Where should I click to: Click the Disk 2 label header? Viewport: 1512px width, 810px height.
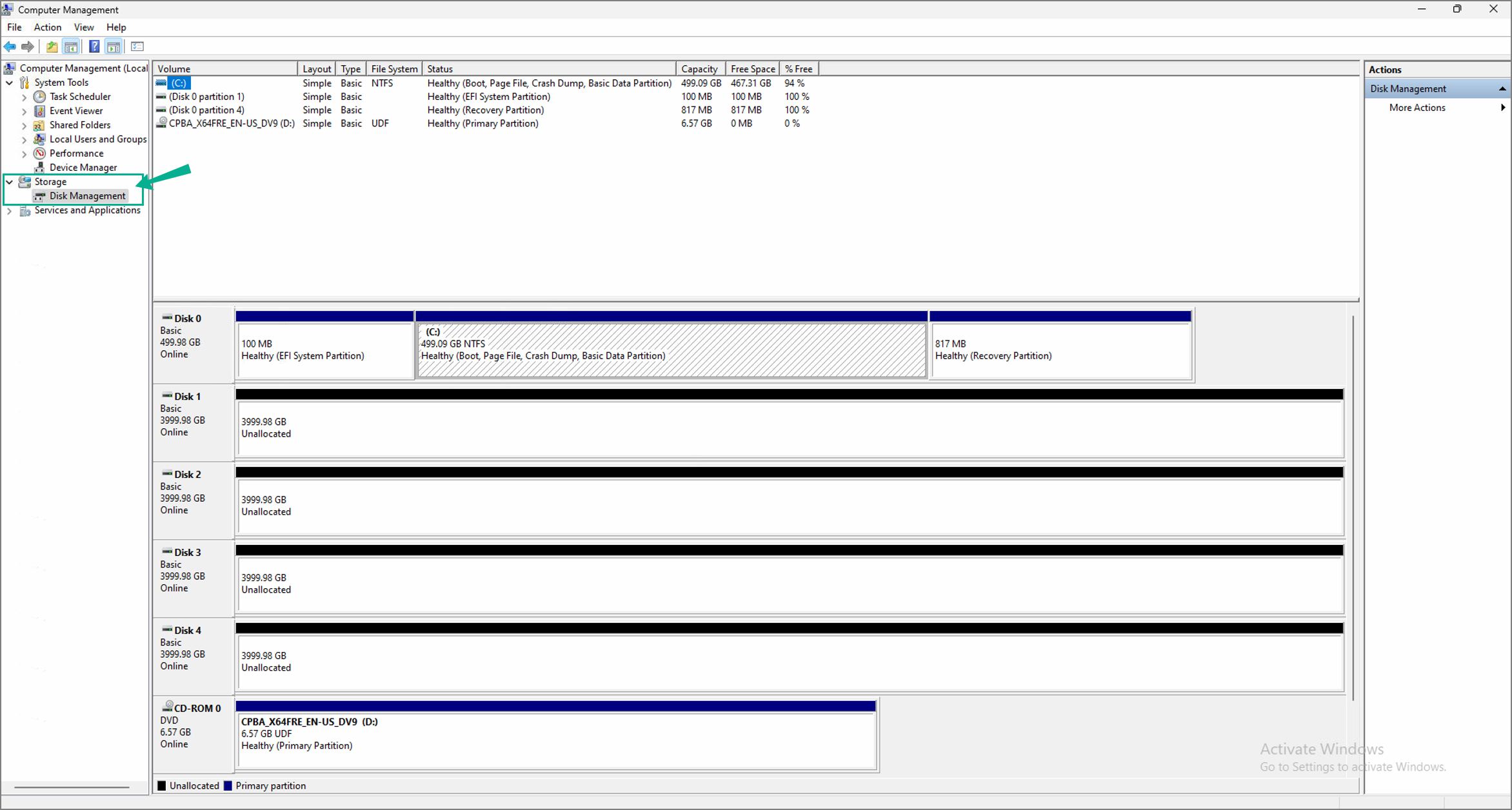tap(194, 500)
